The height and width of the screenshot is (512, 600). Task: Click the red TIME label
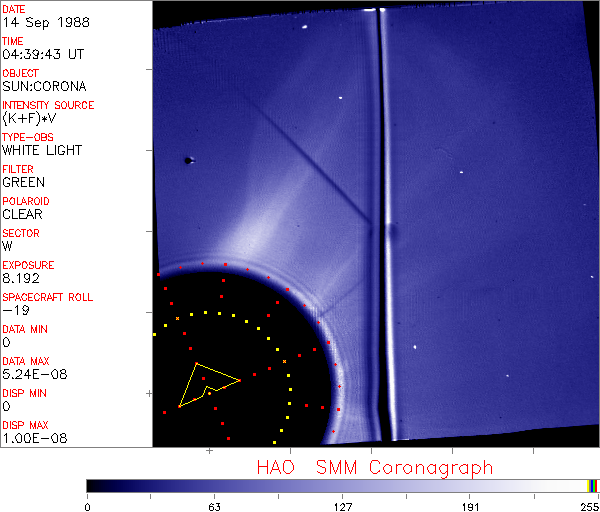pyautogui.click(x=13, y=41)
